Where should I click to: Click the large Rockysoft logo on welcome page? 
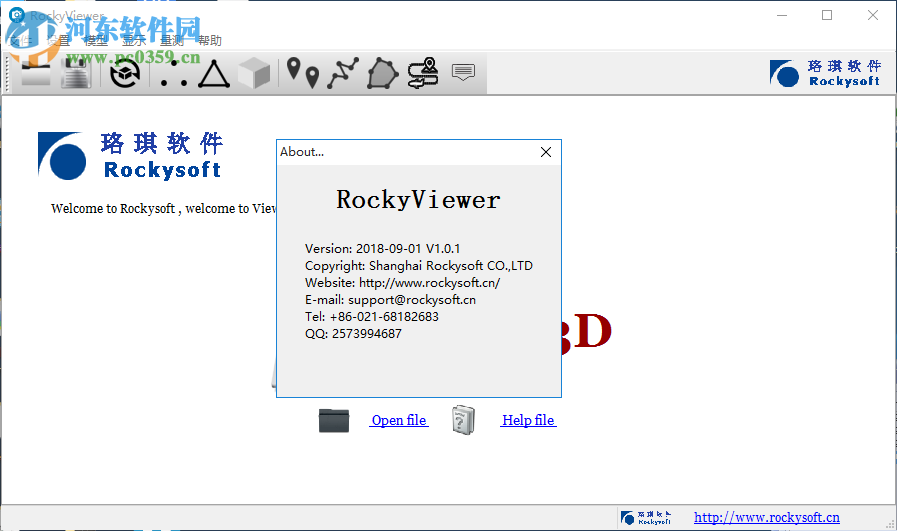130,156
